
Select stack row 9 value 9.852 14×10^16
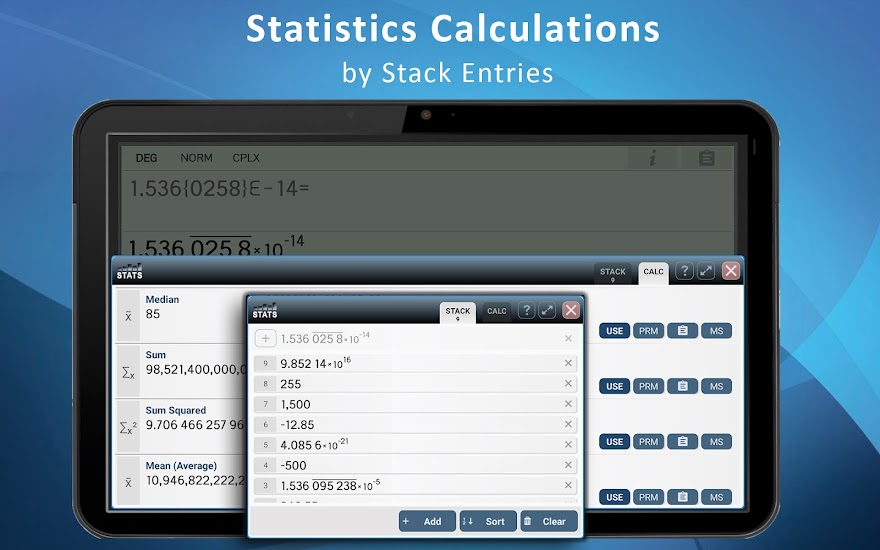pyautogui.click(x=415, y=363)
